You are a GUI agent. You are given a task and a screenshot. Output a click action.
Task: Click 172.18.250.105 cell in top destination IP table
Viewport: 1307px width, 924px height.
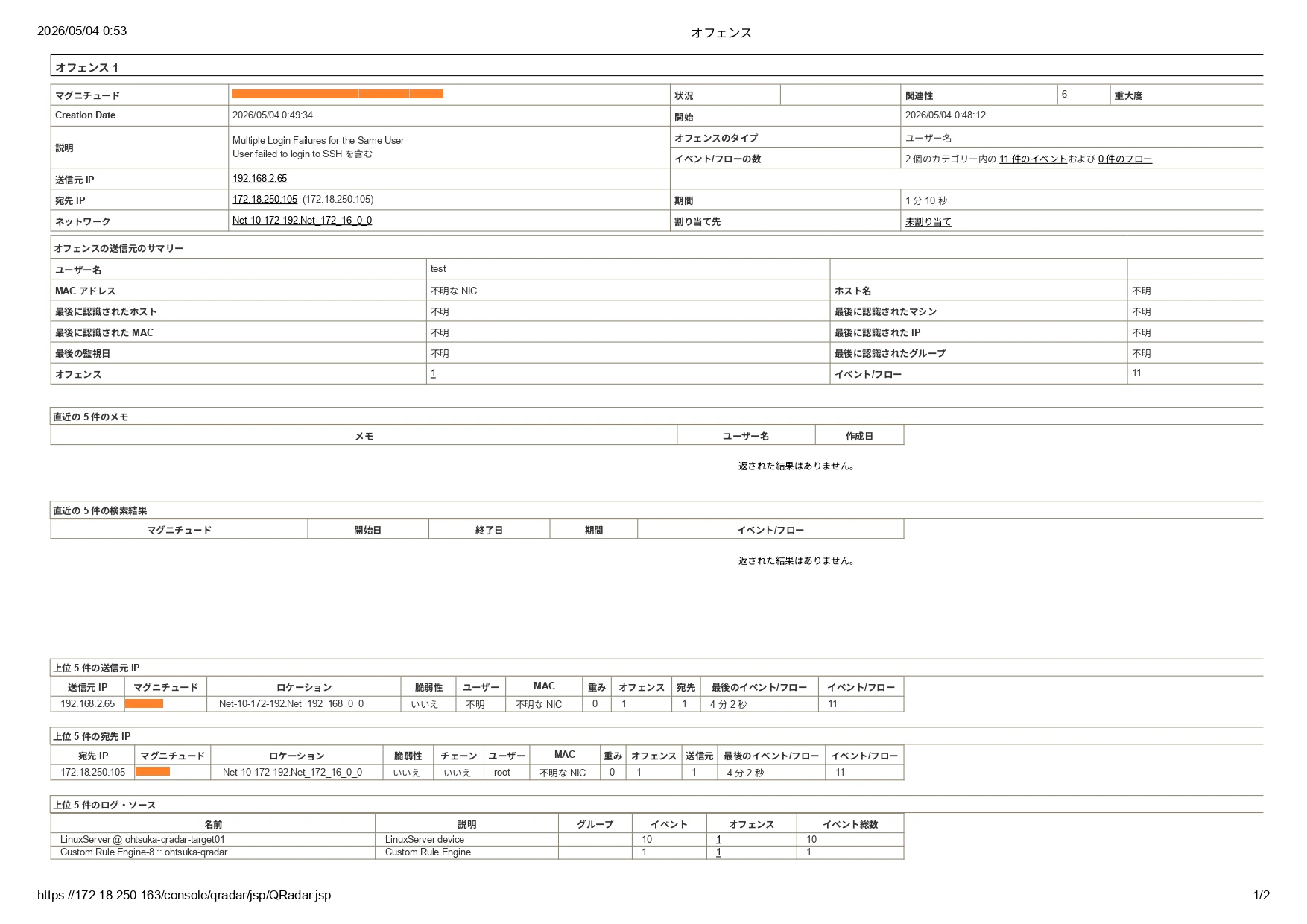(x=93, y=773)
